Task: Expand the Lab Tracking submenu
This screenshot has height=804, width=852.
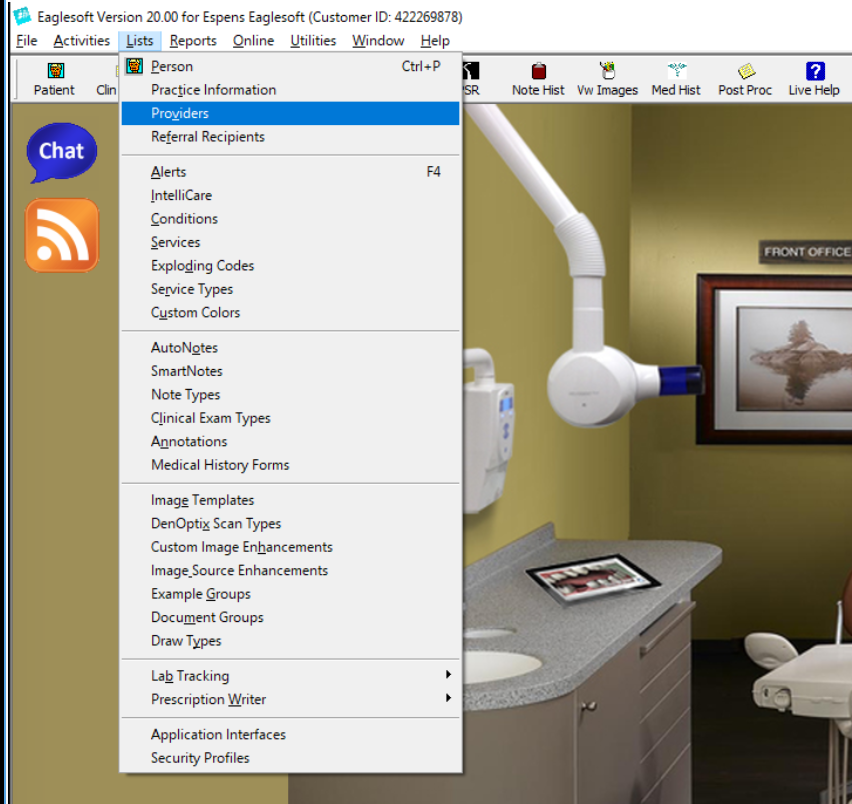Action: point(290,675)
